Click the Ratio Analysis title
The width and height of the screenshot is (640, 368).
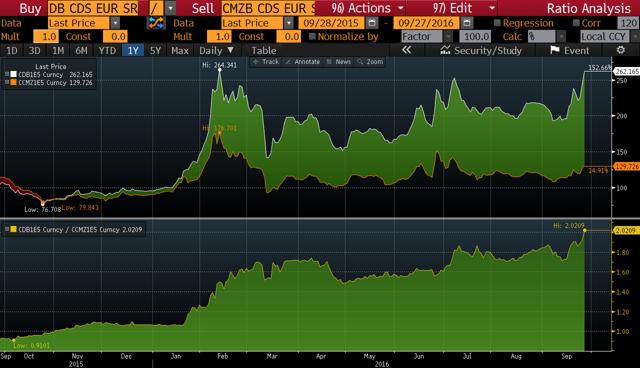[x=589, y=8]
